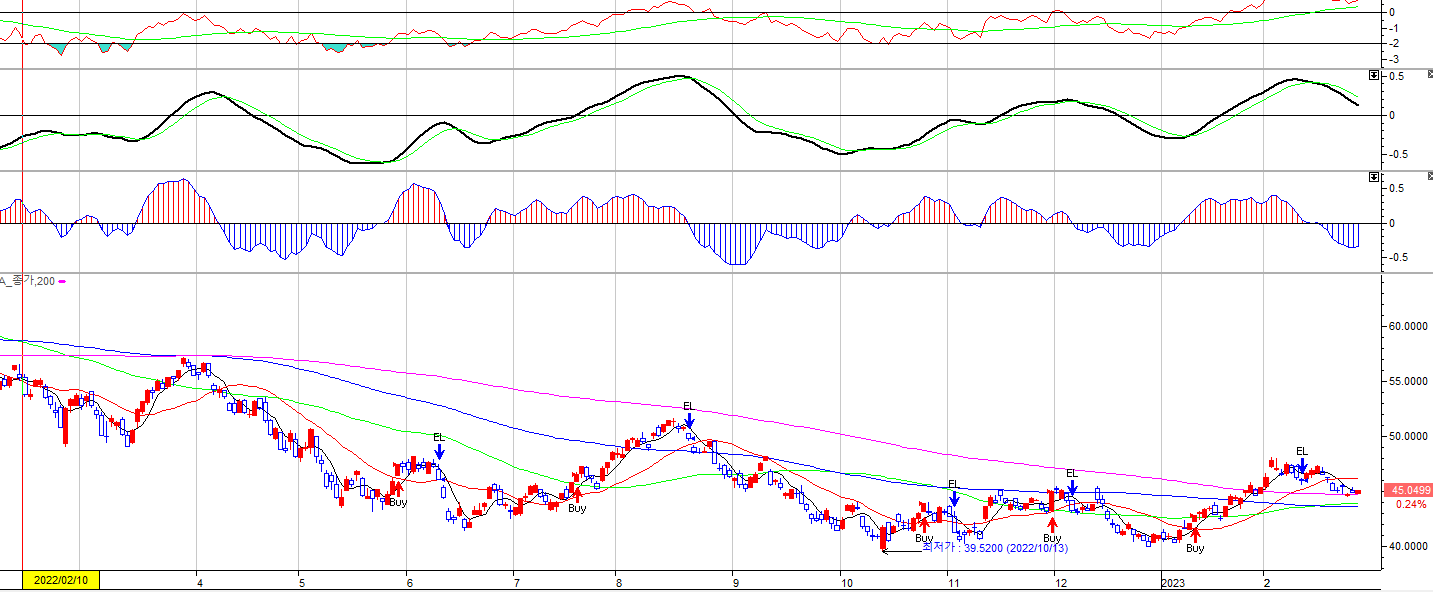
Task: Click the 45.0499 current price tag
Action: click(x=1406, y=490)
